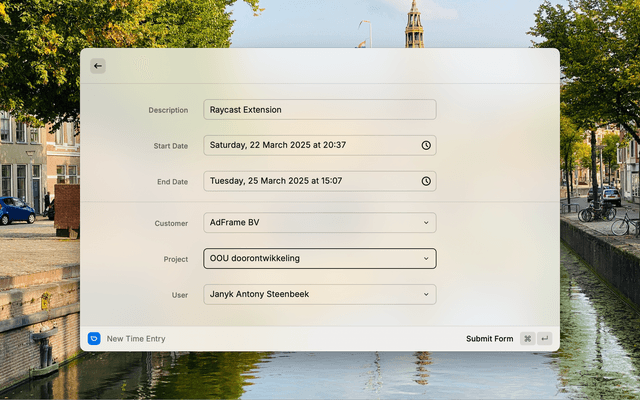Image resolution: width=640 pixels, height=400 pixels.
Task: Click the blue extension icon in footer
Action: [94, 339]
